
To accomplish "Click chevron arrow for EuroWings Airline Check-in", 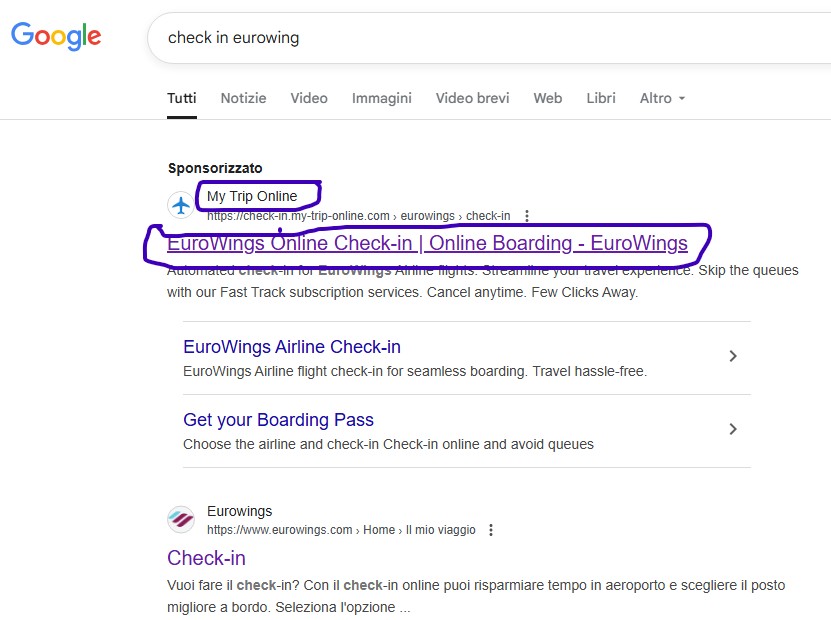I will tap(733, 356).
